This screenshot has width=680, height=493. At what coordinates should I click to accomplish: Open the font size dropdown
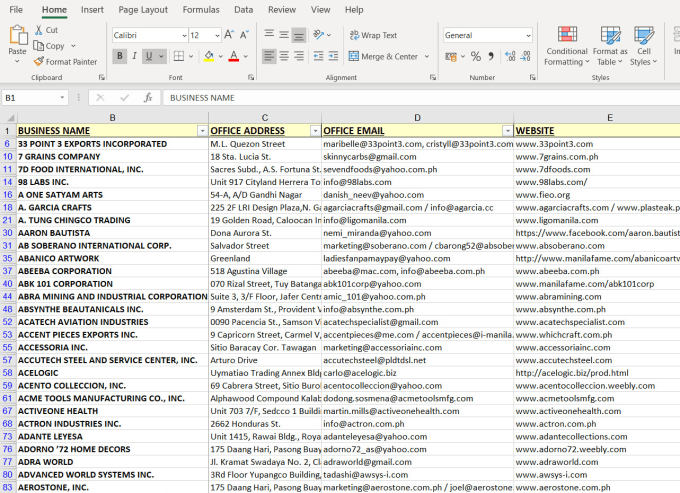(x=217, y=36)
